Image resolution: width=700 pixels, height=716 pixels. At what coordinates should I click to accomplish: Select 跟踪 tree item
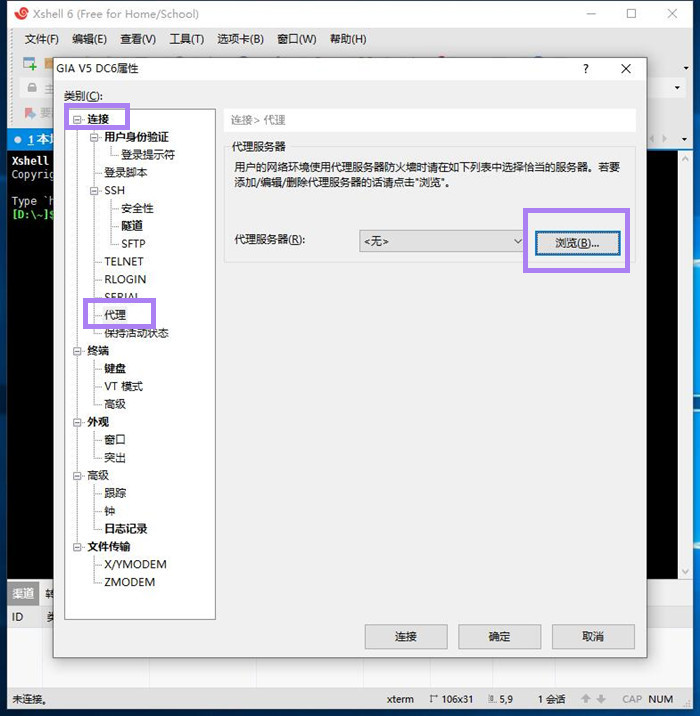(115, 493)
